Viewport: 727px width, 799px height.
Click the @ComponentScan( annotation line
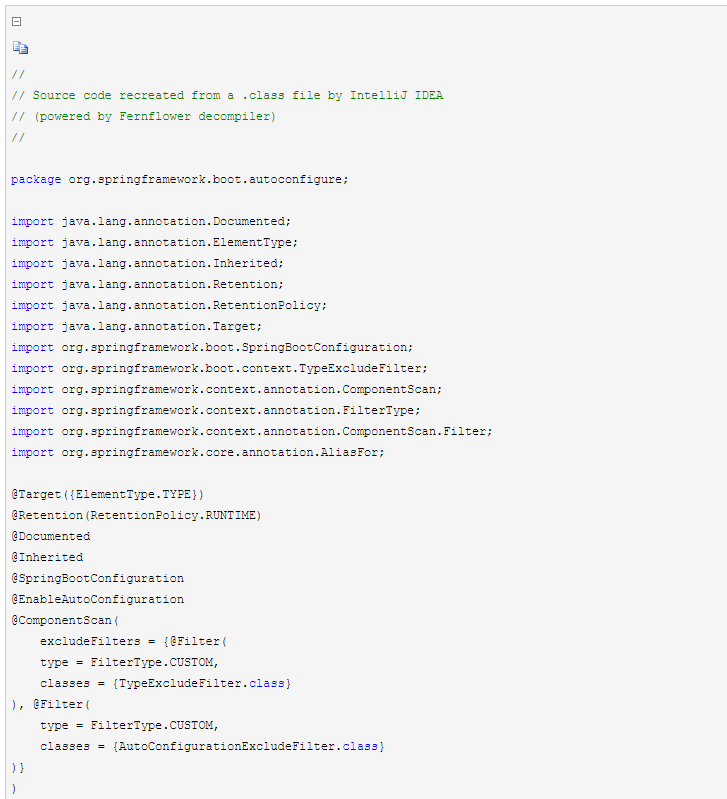coord(65,621)
